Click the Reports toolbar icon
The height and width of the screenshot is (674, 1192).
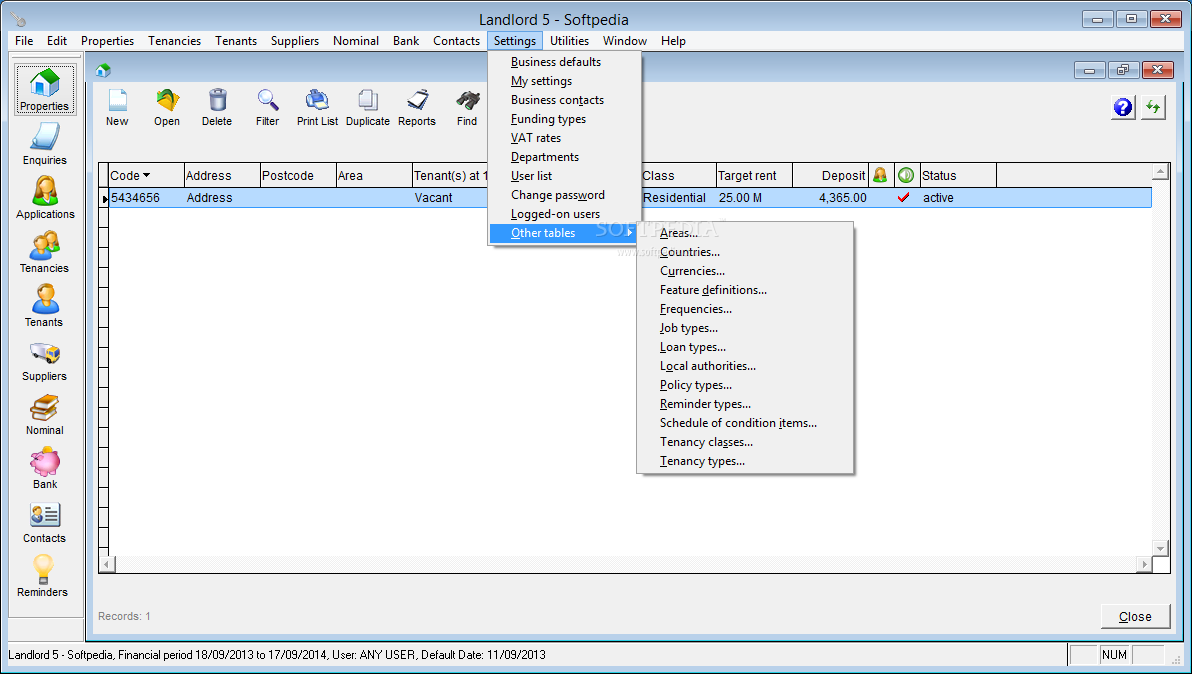[x=417, y=107]
